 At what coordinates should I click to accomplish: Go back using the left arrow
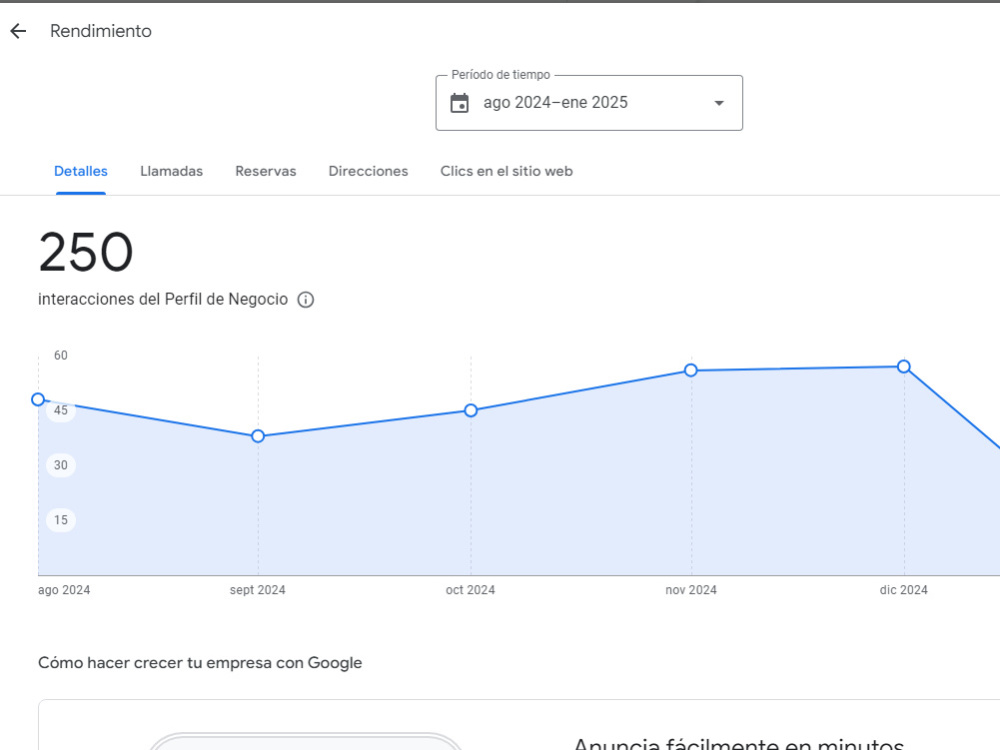[x=18, y=31]
